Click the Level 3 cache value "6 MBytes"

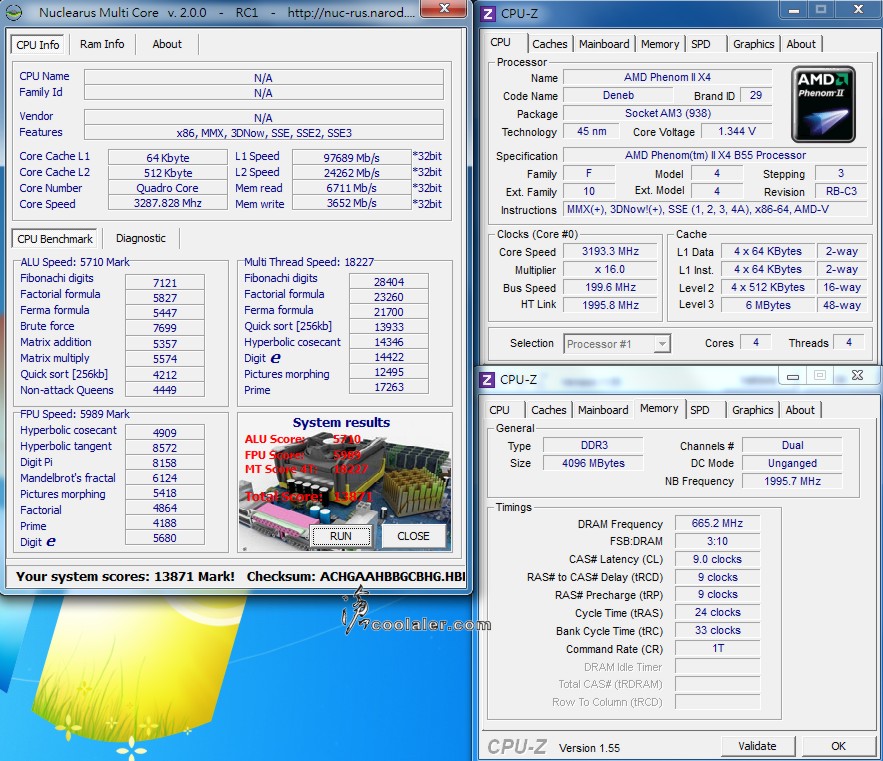(768, 305)
